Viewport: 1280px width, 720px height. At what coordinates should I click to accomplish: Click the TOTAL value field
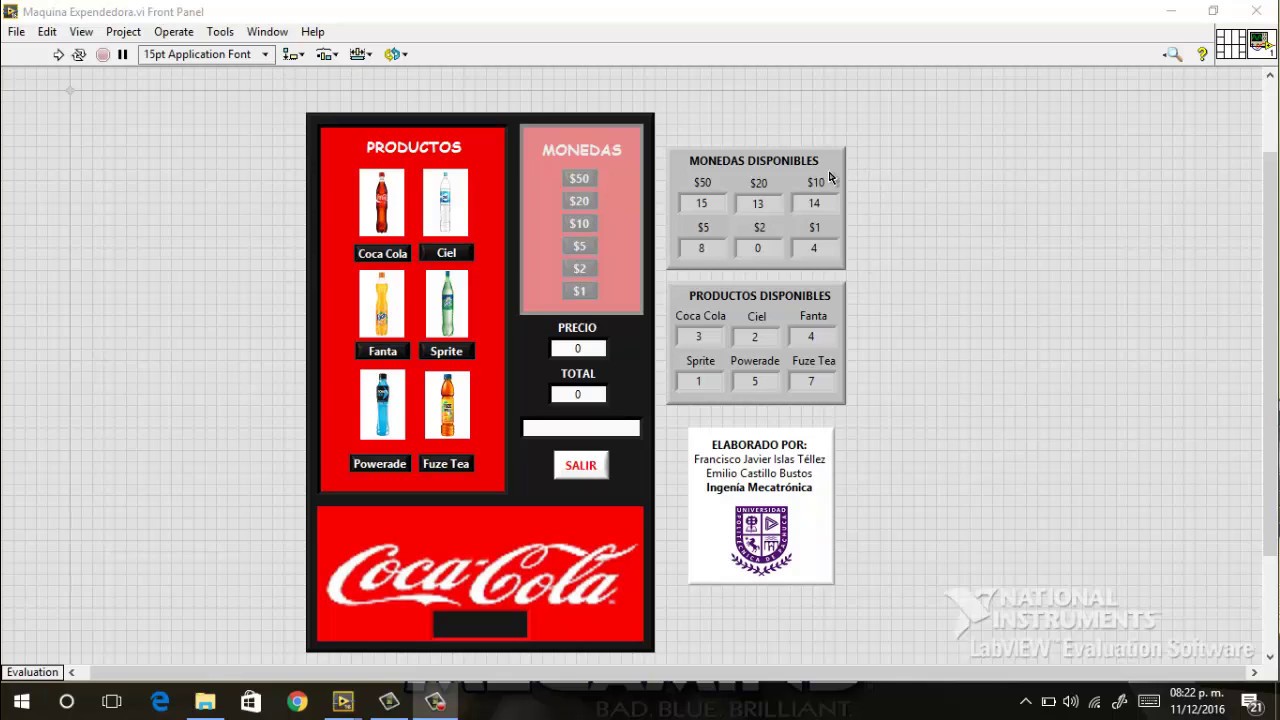pos(578,394)
